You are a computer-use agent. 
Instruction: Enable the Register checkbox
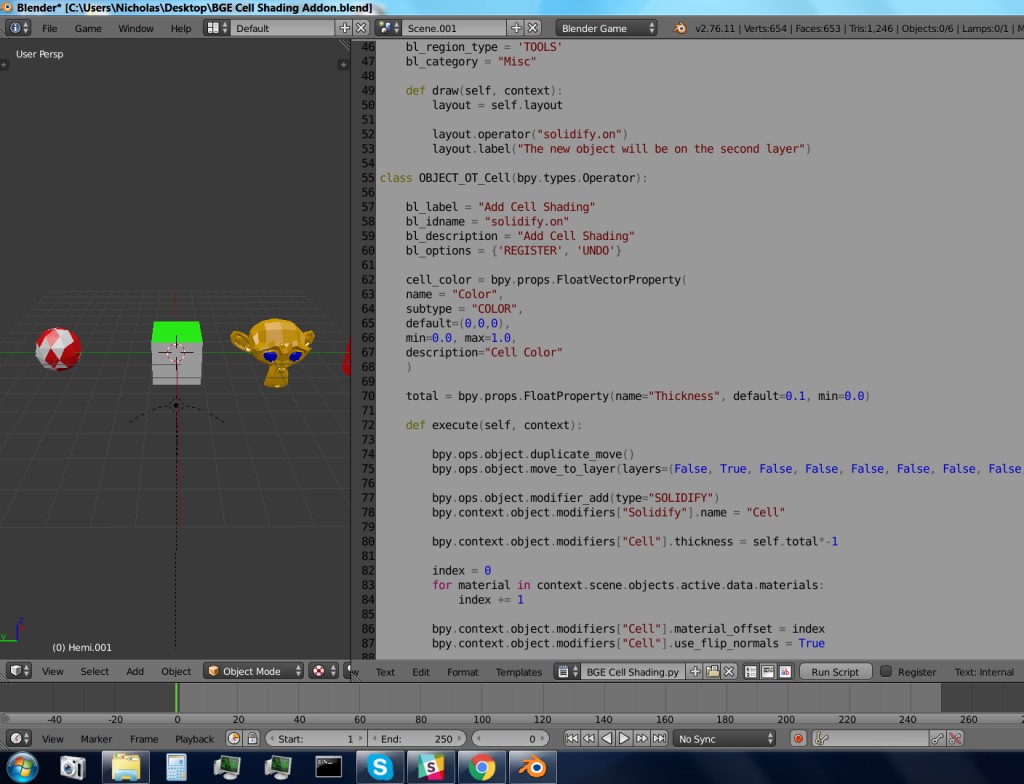(886, 671)
